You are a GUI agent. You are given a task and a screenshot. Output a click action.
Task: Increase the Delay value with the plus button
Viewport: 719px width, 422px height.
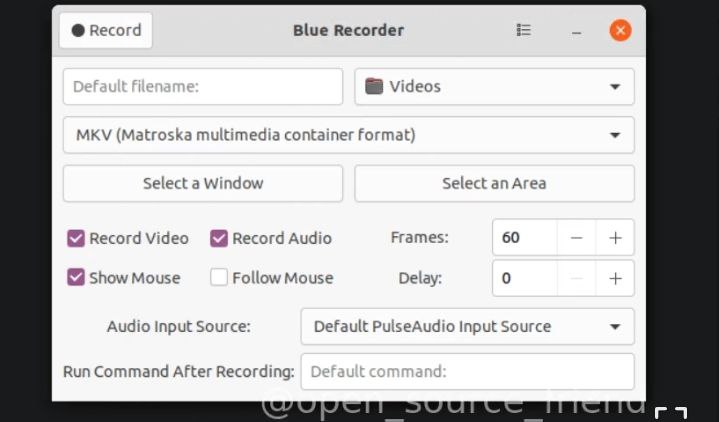coord(615,278)
